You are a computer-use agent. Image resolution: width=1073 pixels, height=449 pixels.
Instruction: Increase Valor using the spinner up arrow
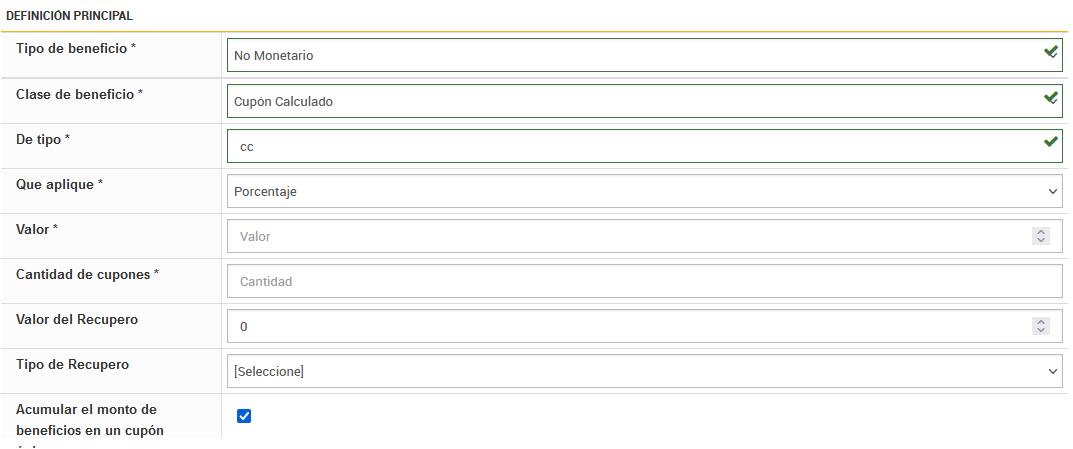pos(1041,232)
